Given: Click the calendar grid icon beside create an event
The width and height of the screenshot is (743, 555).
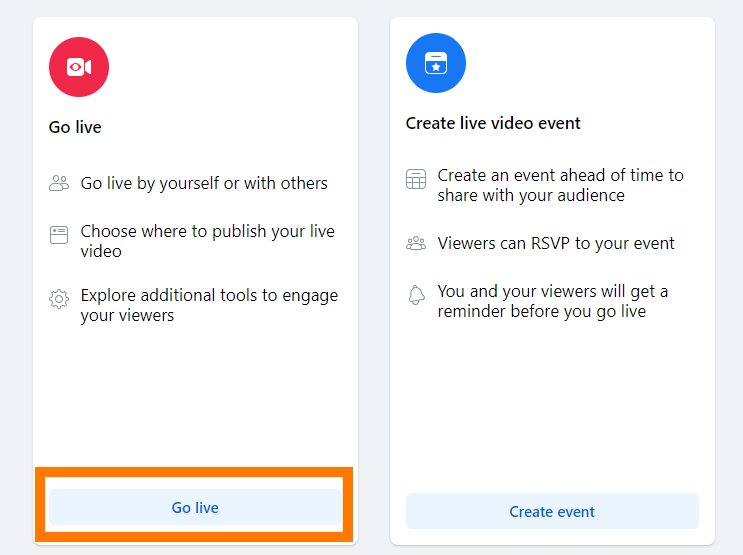Looking at the screenshot, I should pyautogui.click(x=416, y=180).
